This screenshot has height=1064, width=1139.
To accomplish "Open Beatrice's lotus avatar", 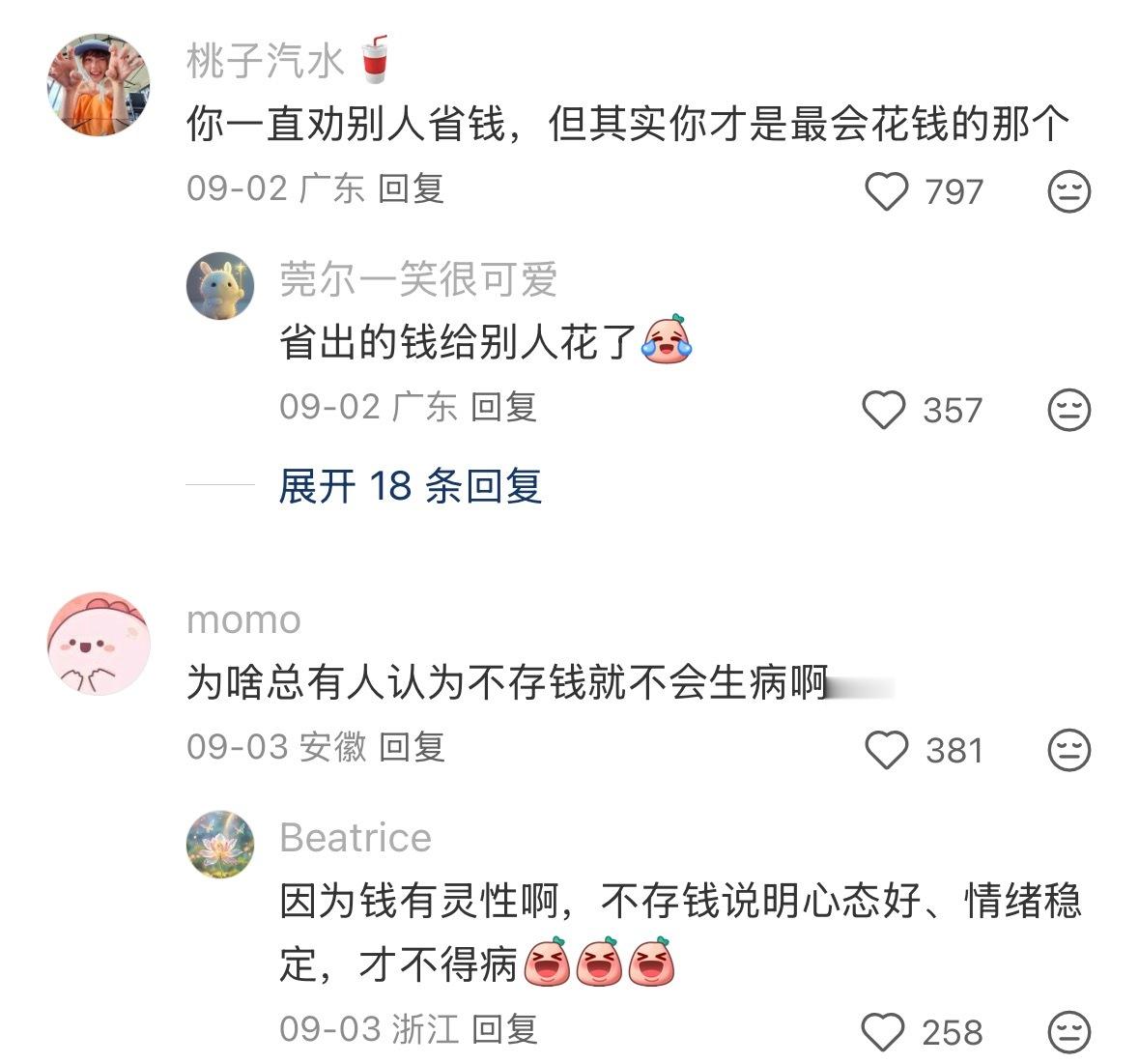I will (x=221, y=844).
